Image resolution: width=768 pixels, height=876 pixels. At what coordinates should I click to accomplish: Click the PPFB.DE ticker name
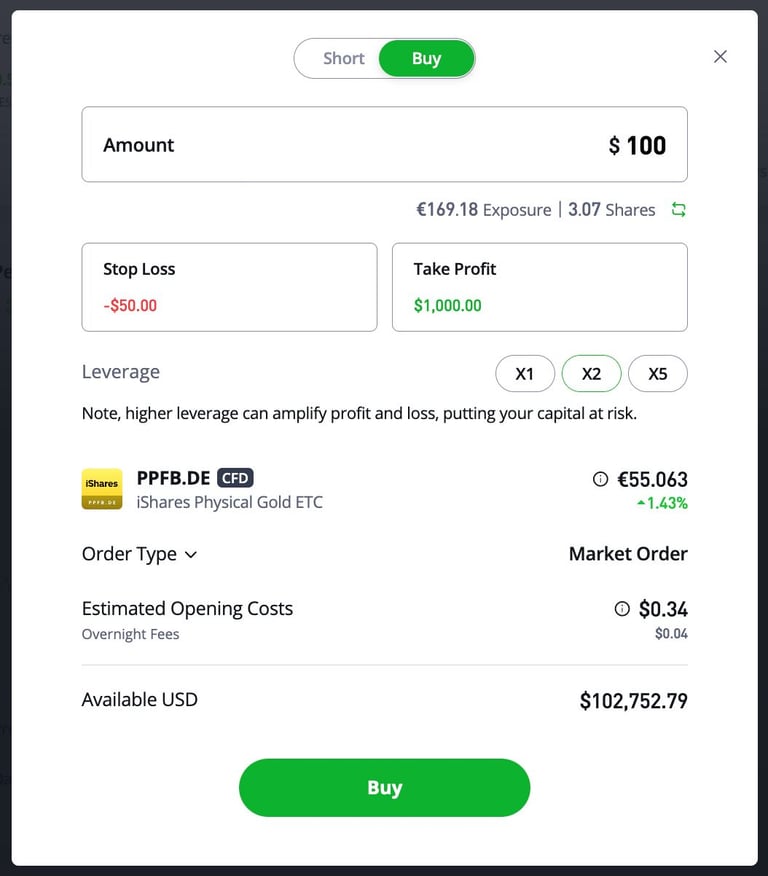[173, 478]
